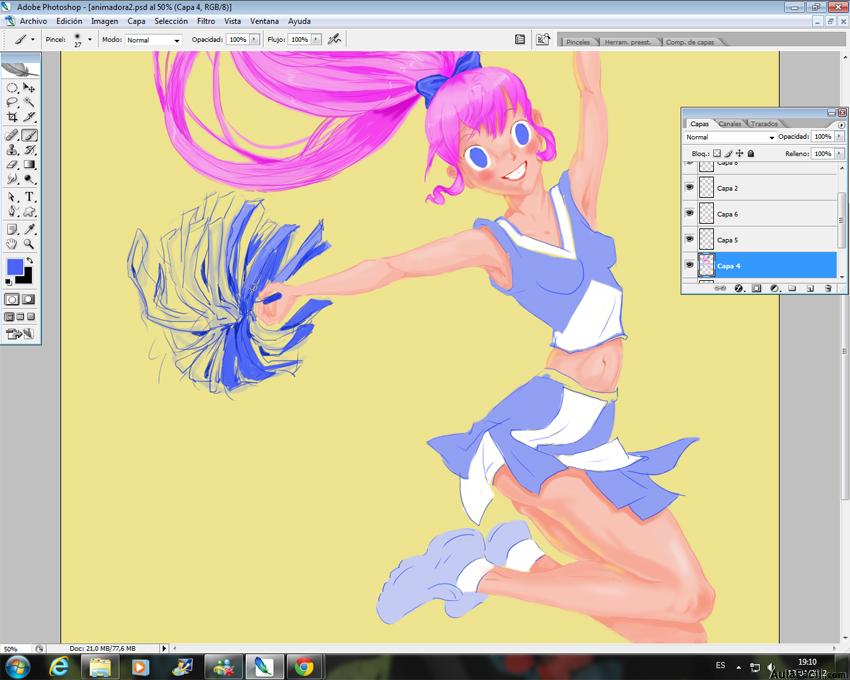Select the Pen tool
This screenshot has width=850, height=680.
click(12, 211)
